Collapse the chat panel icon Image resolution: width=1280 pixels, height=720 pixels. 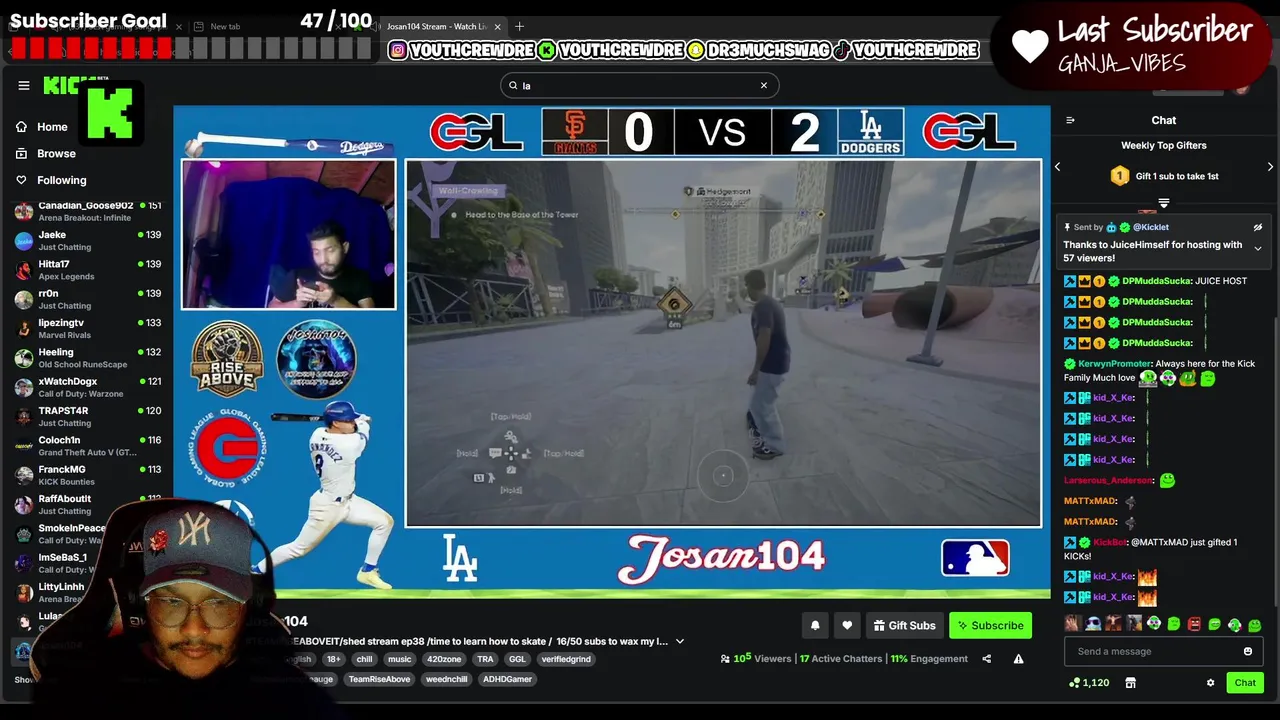pos(1070,120)
